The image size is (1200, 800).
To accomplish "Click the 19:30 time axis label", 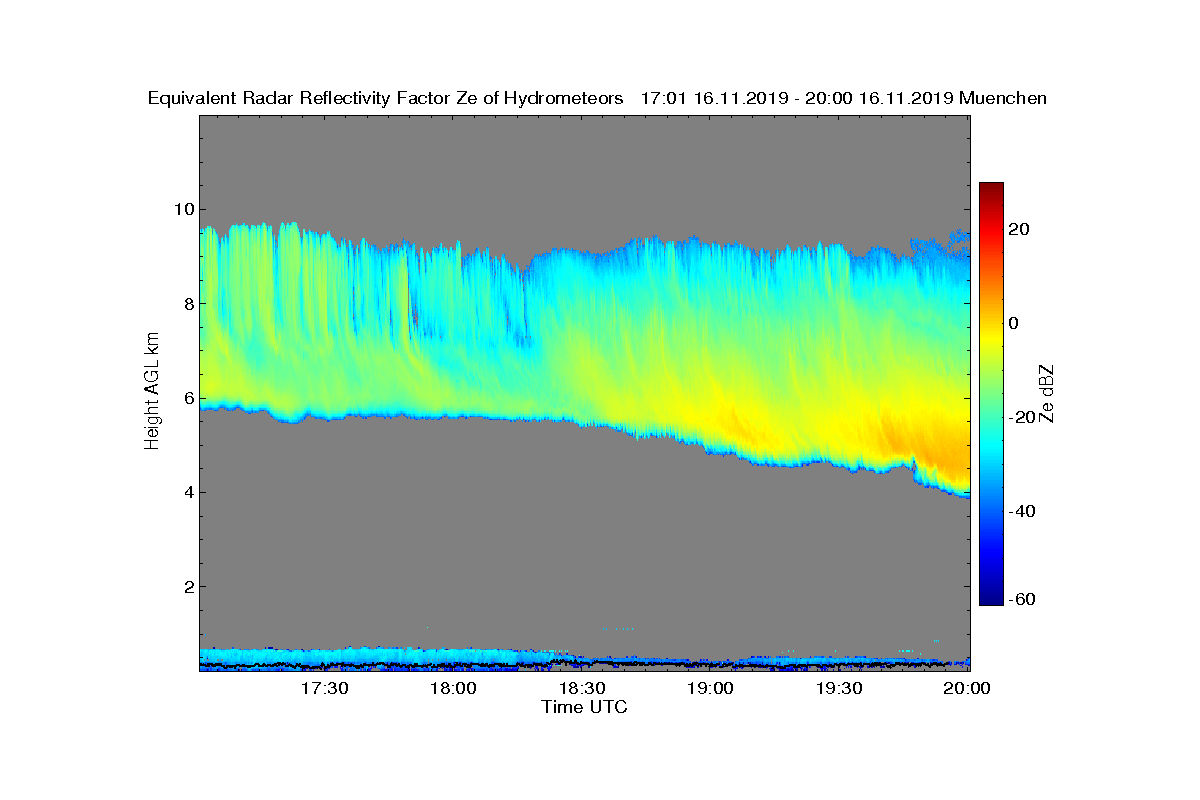I will pyautogui.click(x=841, y=689).
